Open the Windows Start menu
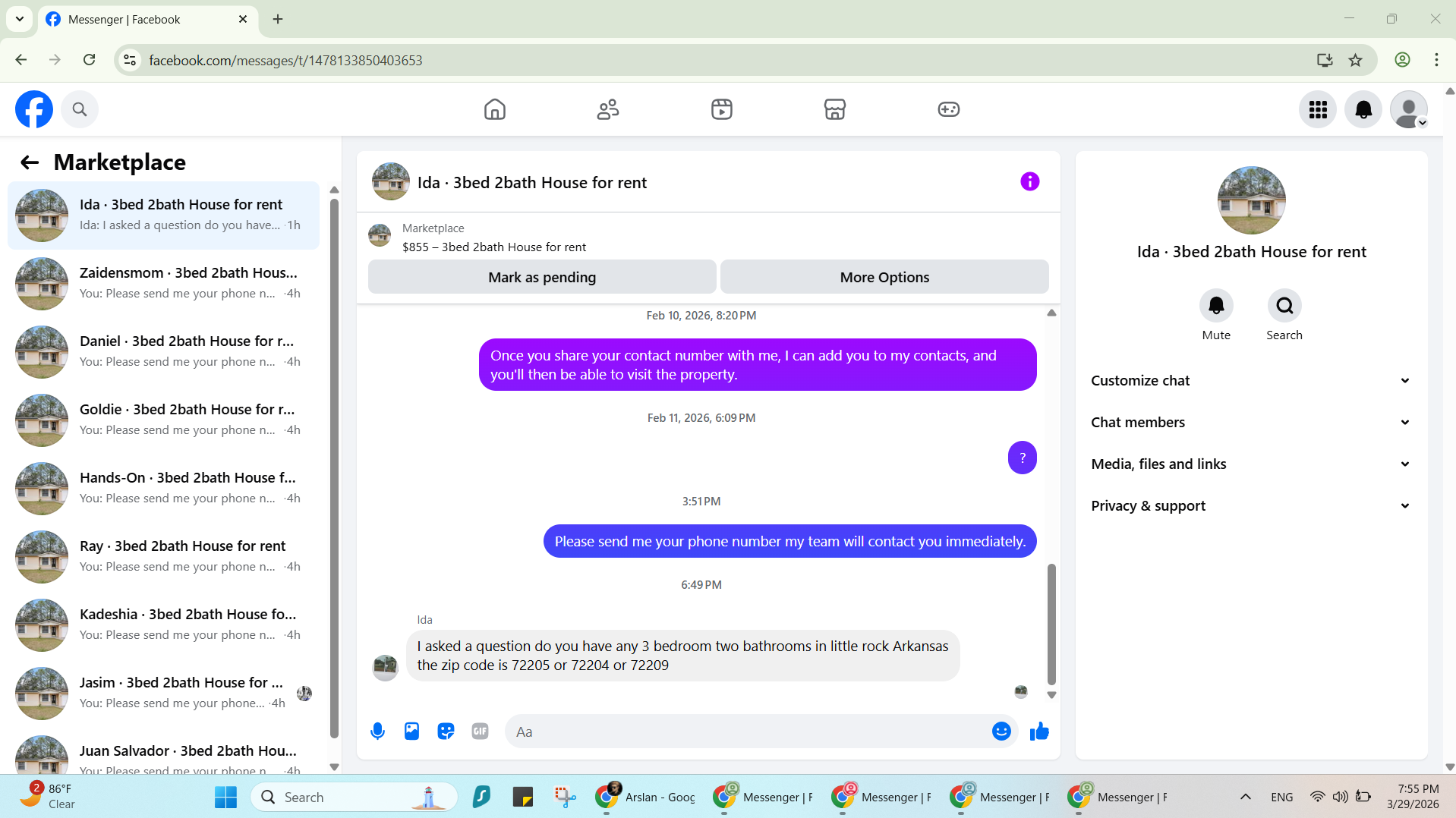Screen dimensions: 1456x818 225,797
